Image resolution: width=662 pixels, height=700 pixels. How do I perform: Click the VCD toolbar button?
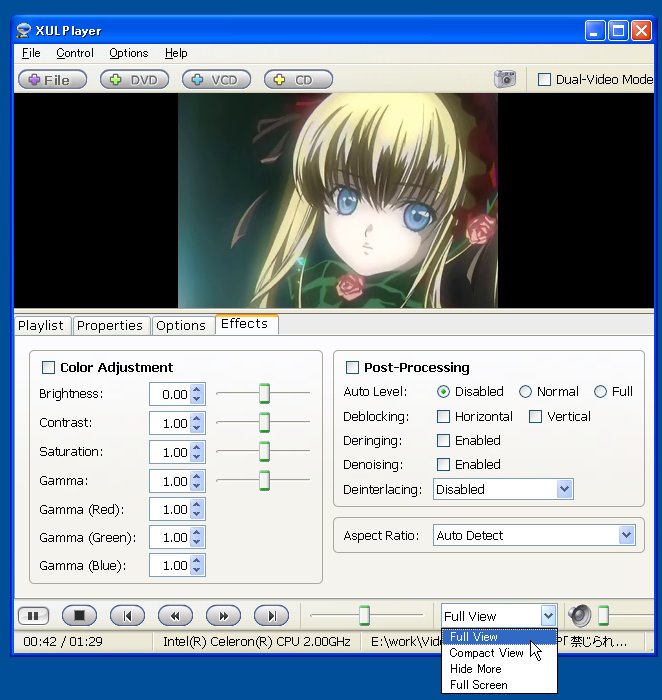pos(217,79)
